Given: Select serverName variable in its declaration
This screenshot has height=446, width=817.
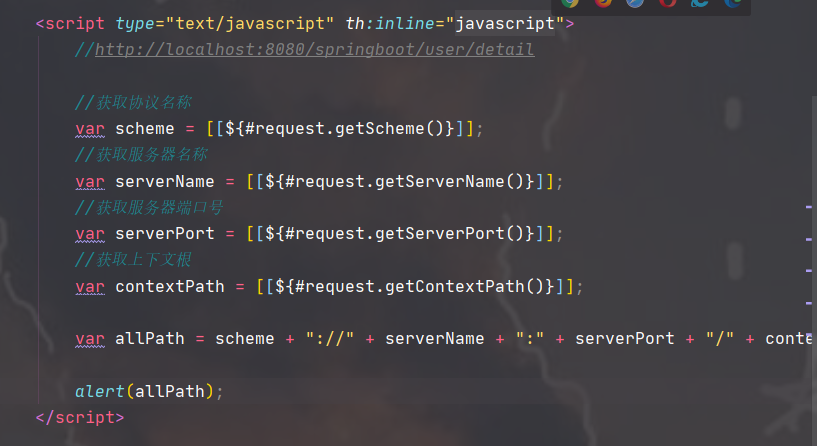Looking at the screenshot, I should [165, 181].
